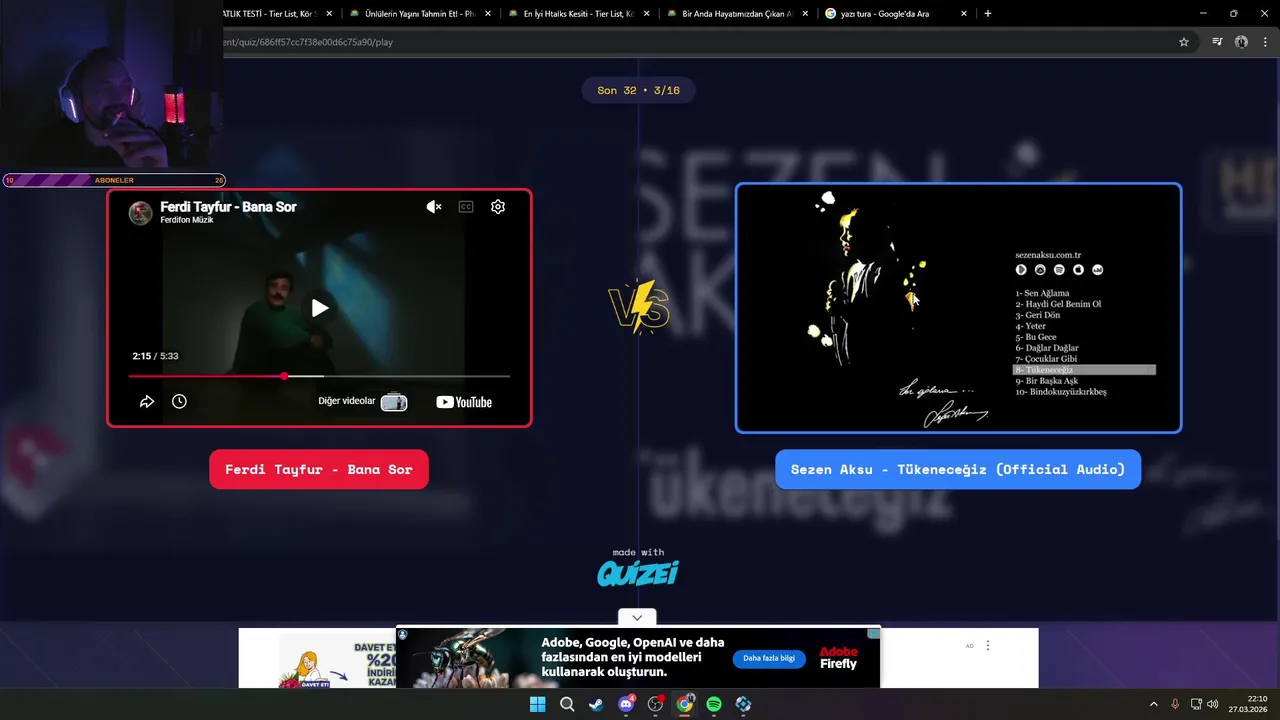Open a new browser tab

[988, 14]
